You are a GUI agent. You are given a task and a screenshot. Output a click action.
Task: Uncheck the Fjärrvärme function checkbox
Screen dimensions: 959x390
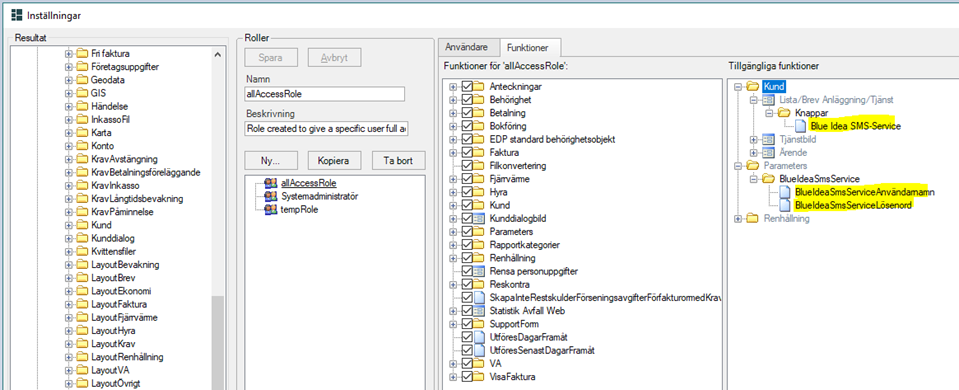467,178
